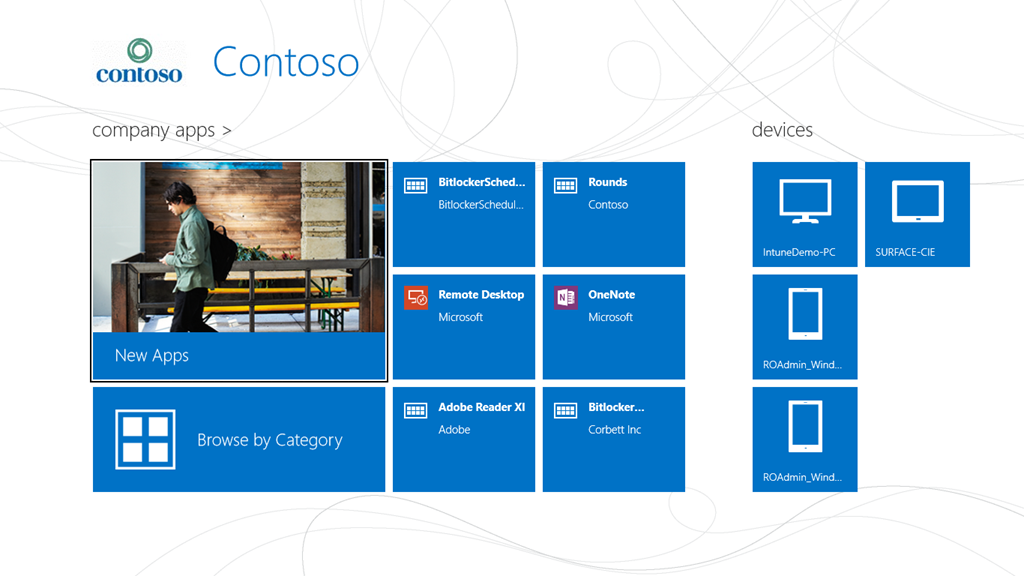The width and height of the screenshot is (1024, 576).
Task: Click the Rounds app name text
Action: tap(608, 182)
